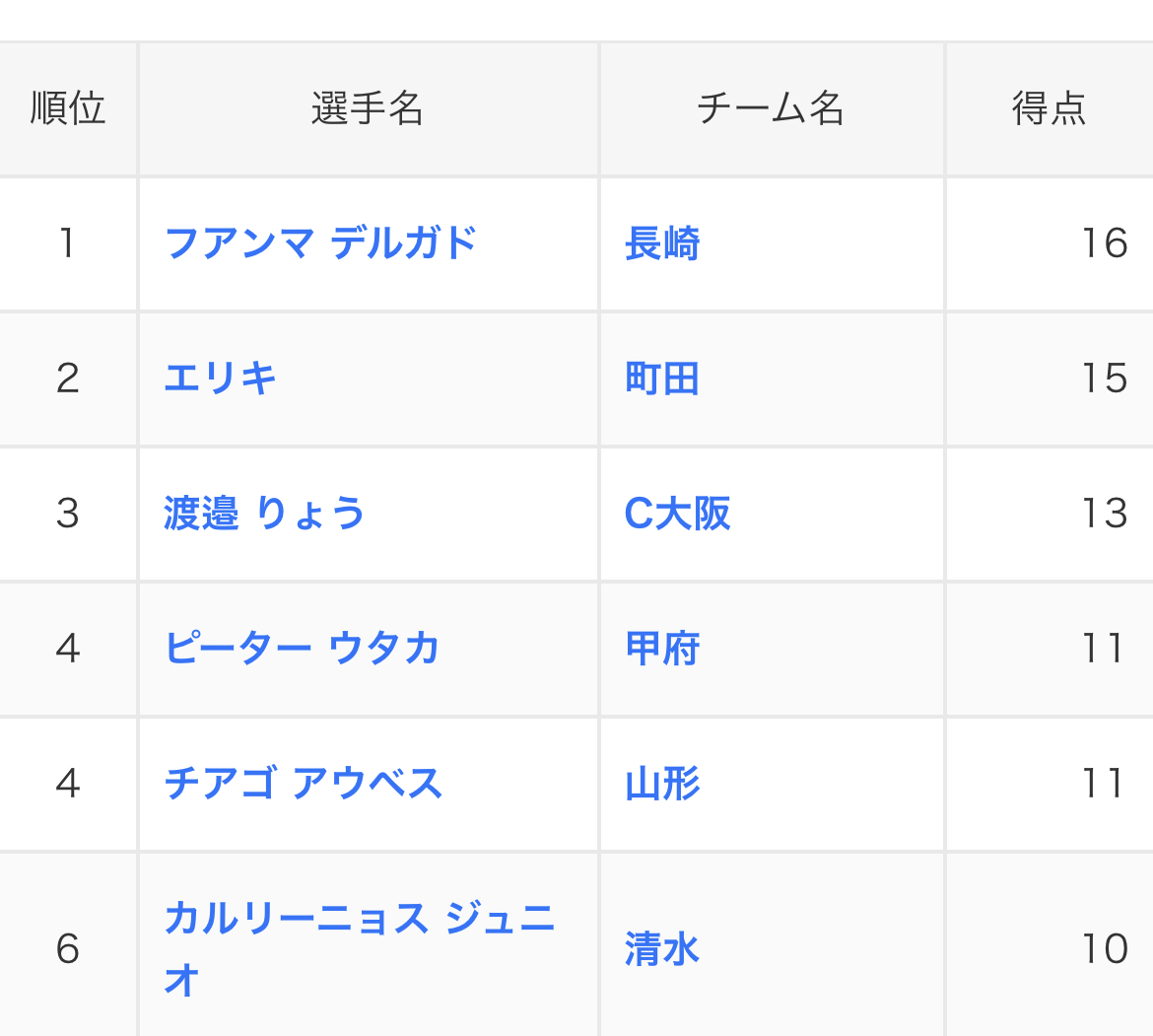Click the score cell showing 16
Screen dimensions: 1153x1036
pyautogui.click(x=1104, y=243)
